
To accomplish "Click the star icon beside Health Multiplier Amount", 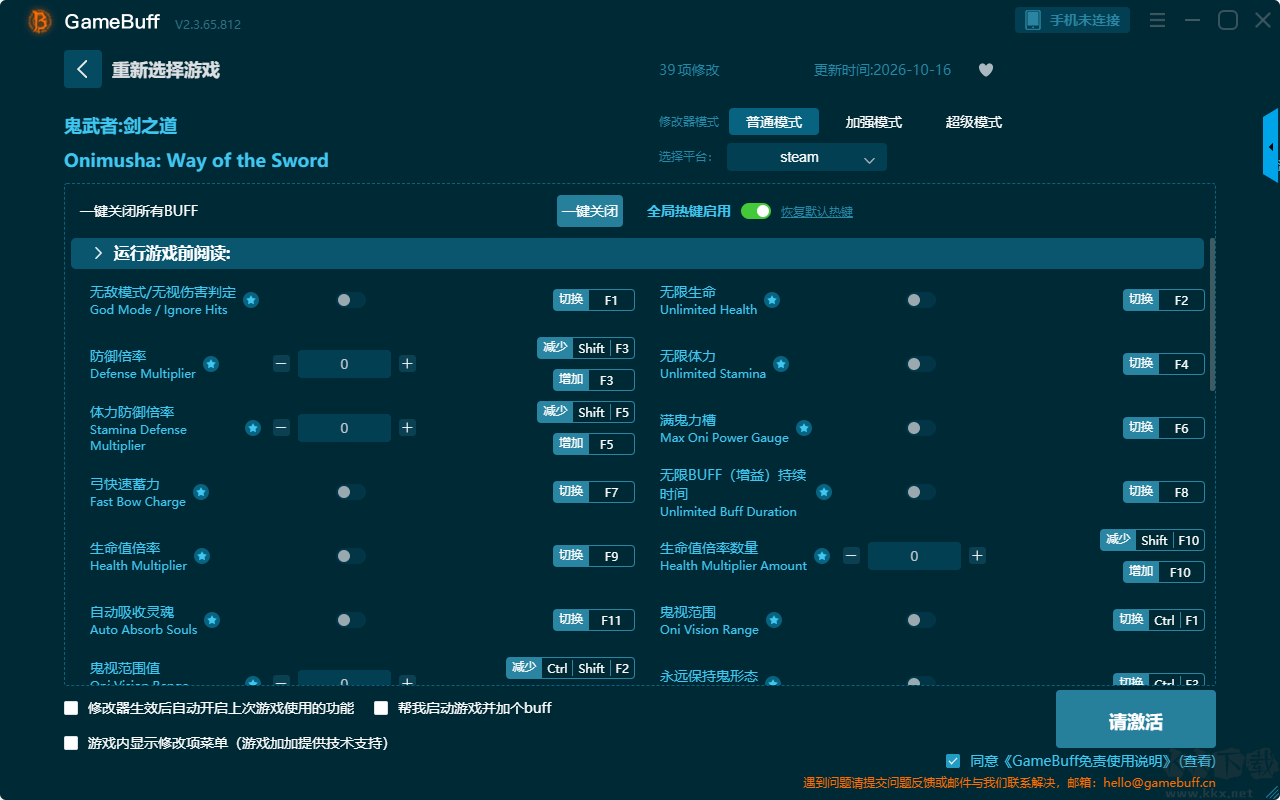I will tap(822, 556).
